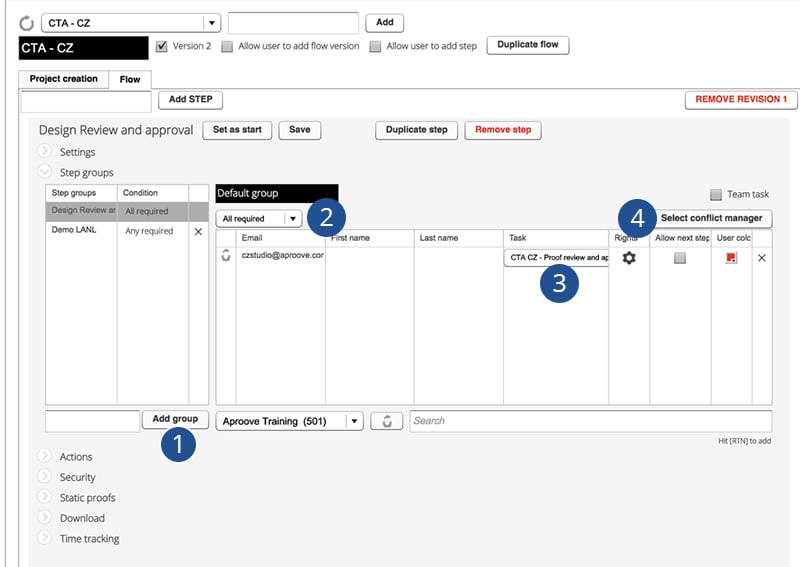Viewport: 800px width, 567px height.
Task: Click the red user color swatch
Action: 731,258
